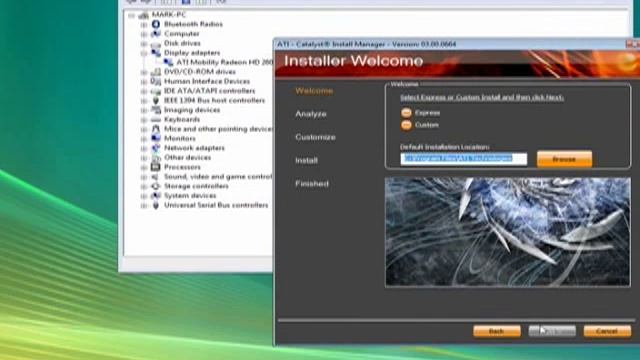640x360 pixels.
Task: Click the Sound, video and game controllers icon
Action: 156,177
